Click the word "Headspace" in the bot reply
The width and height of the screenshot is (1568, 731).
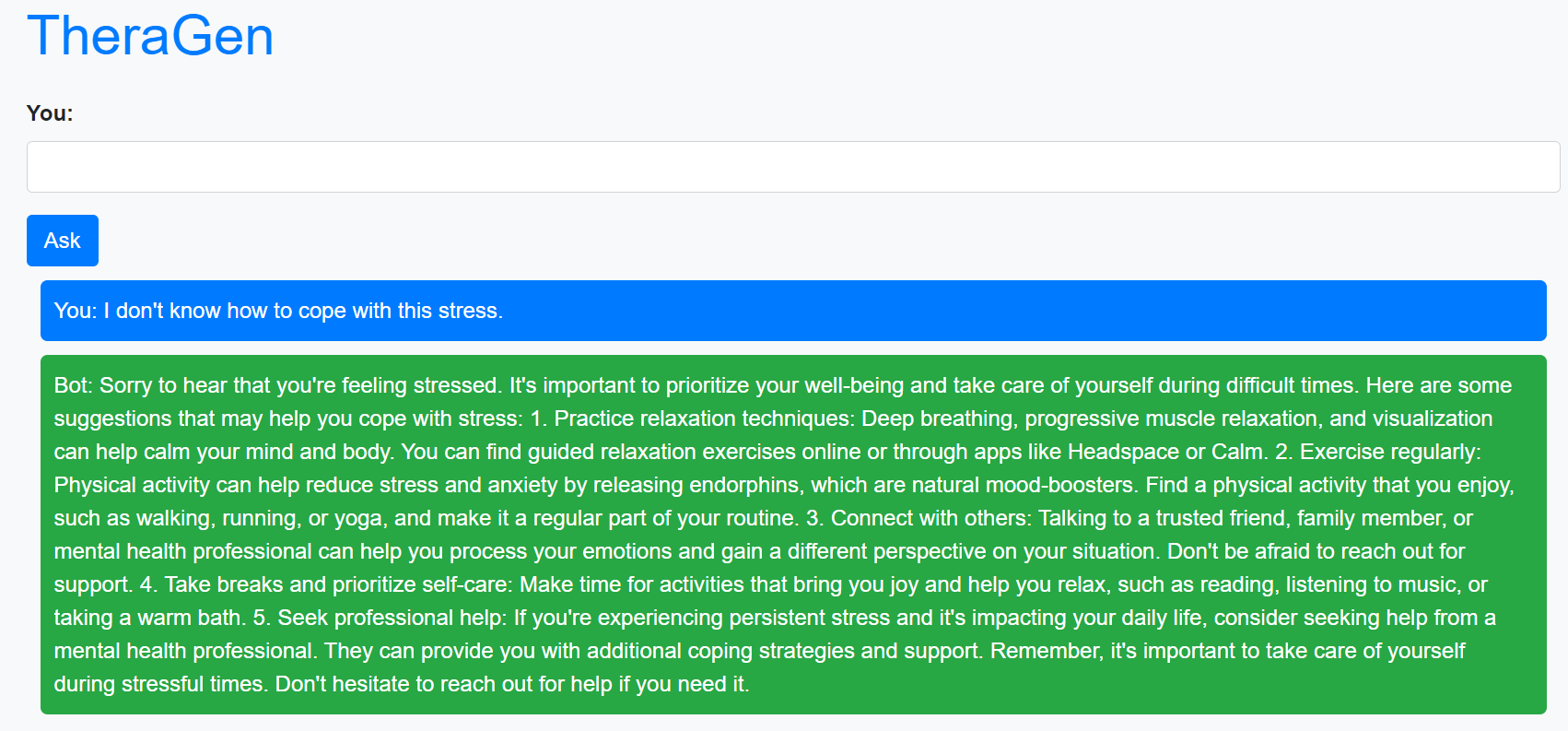(1122, 452)
